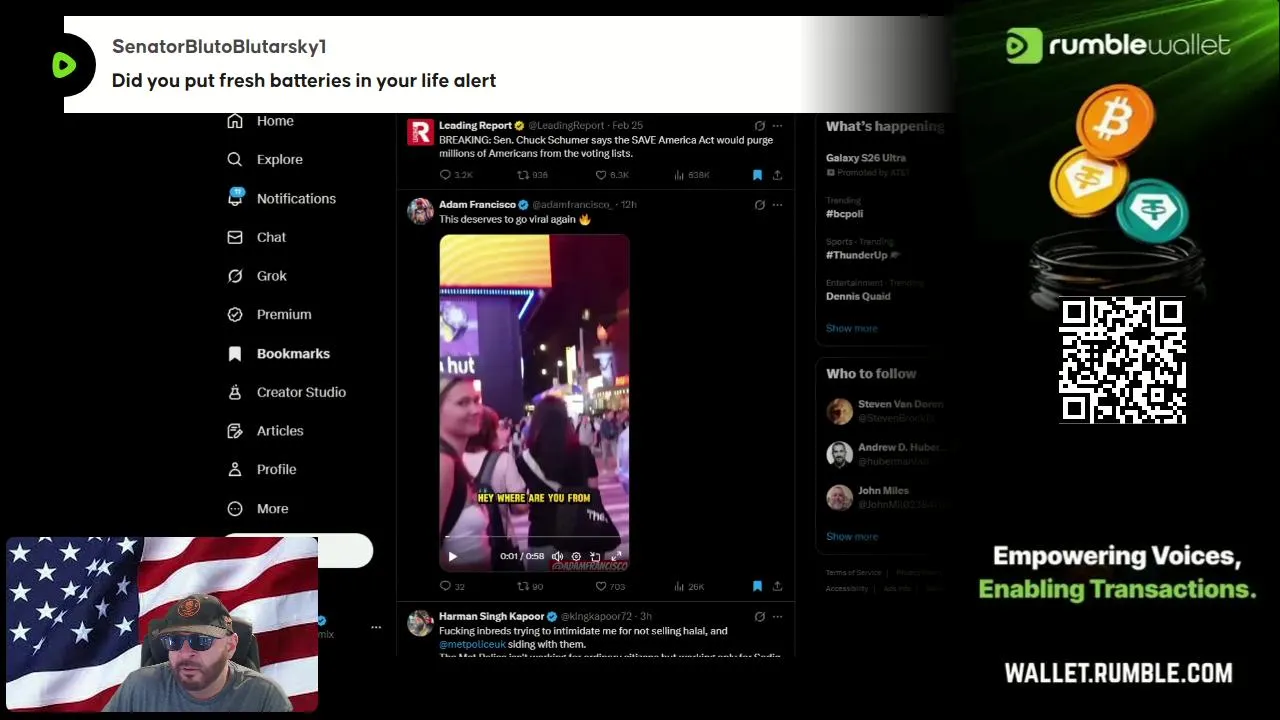Click the Creator Studio icon
1280x720 pixels.
click(x=235, y=392)
